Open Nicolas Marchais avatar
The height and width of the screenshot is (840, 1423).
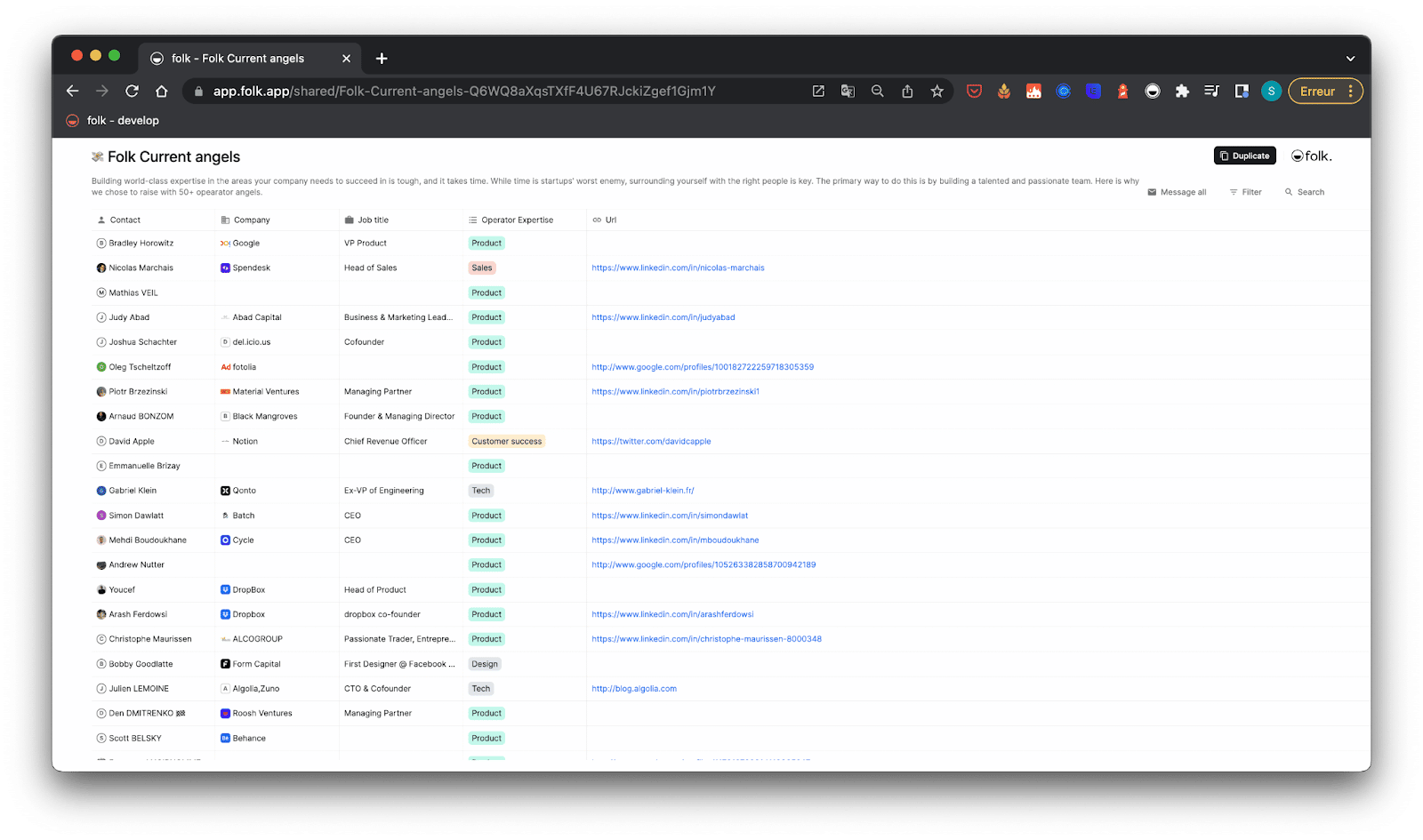[101, 268]
